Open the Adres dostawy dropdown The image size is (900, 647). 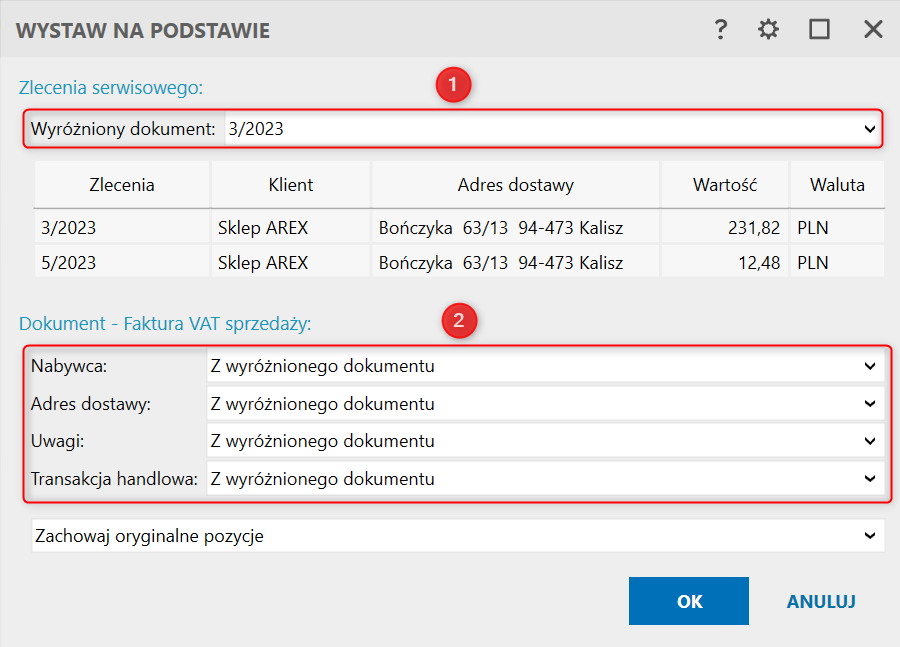tap(869, 404)
